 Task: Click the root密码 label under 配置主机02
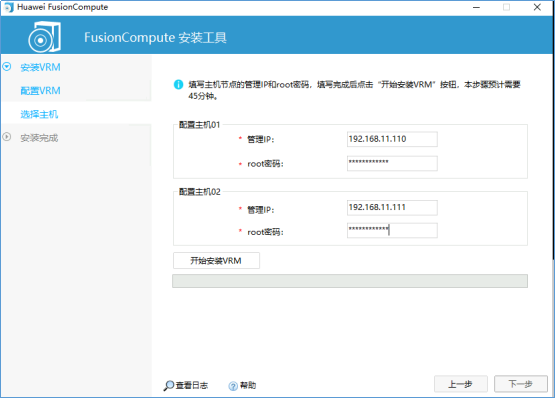265,232
